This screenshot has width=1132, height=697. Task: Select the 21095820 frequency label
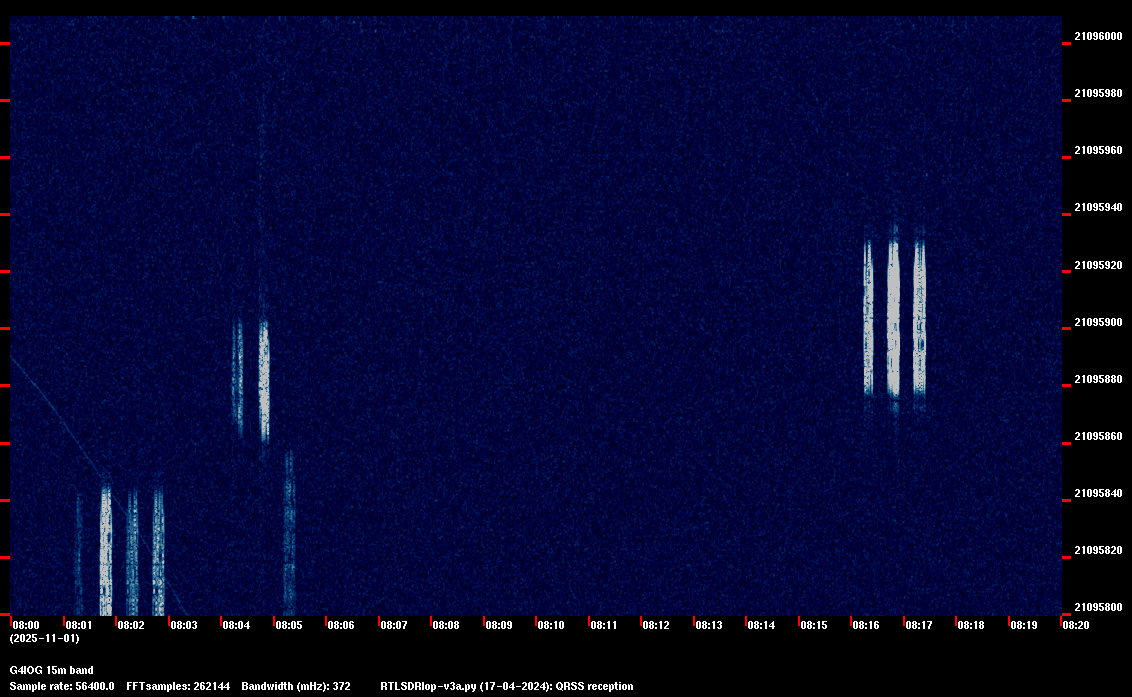pos(1099,550)
